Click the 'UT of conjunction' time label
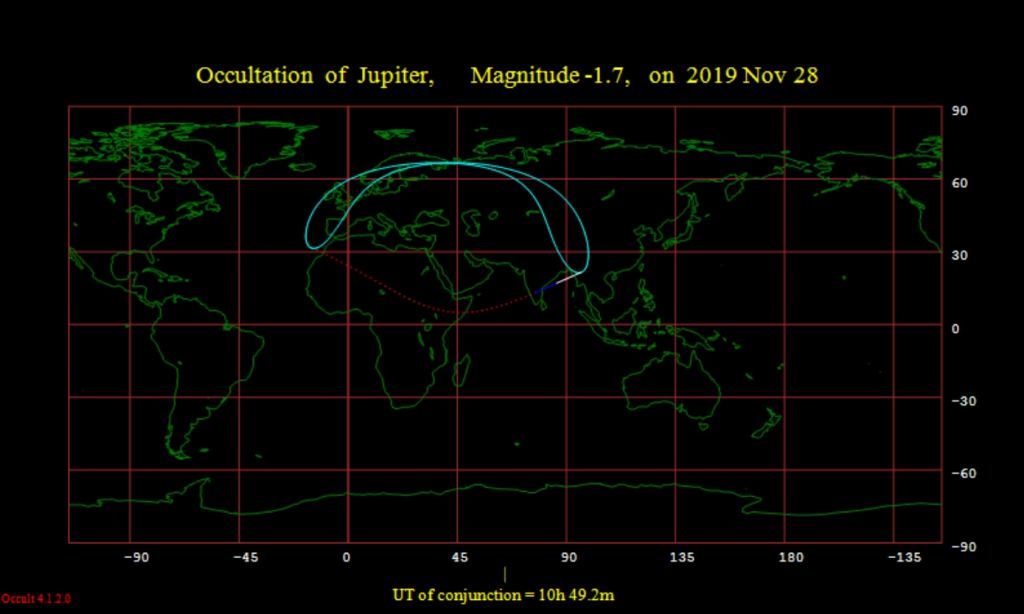Screen dimensions: 1024x614 point(503,596)
